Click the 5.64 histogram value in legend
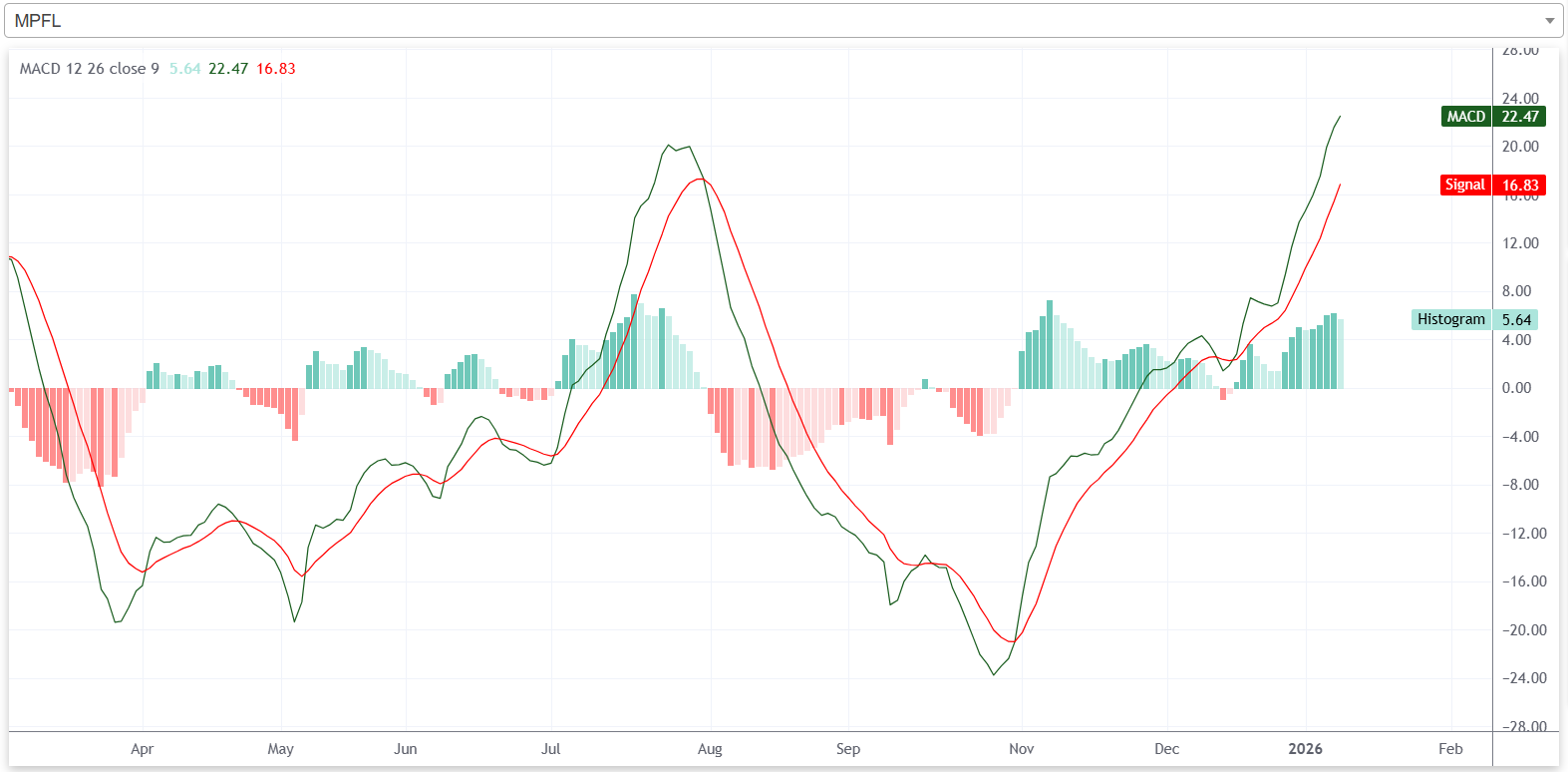Viewport: 1568px width, 772px height. [184, 69]
